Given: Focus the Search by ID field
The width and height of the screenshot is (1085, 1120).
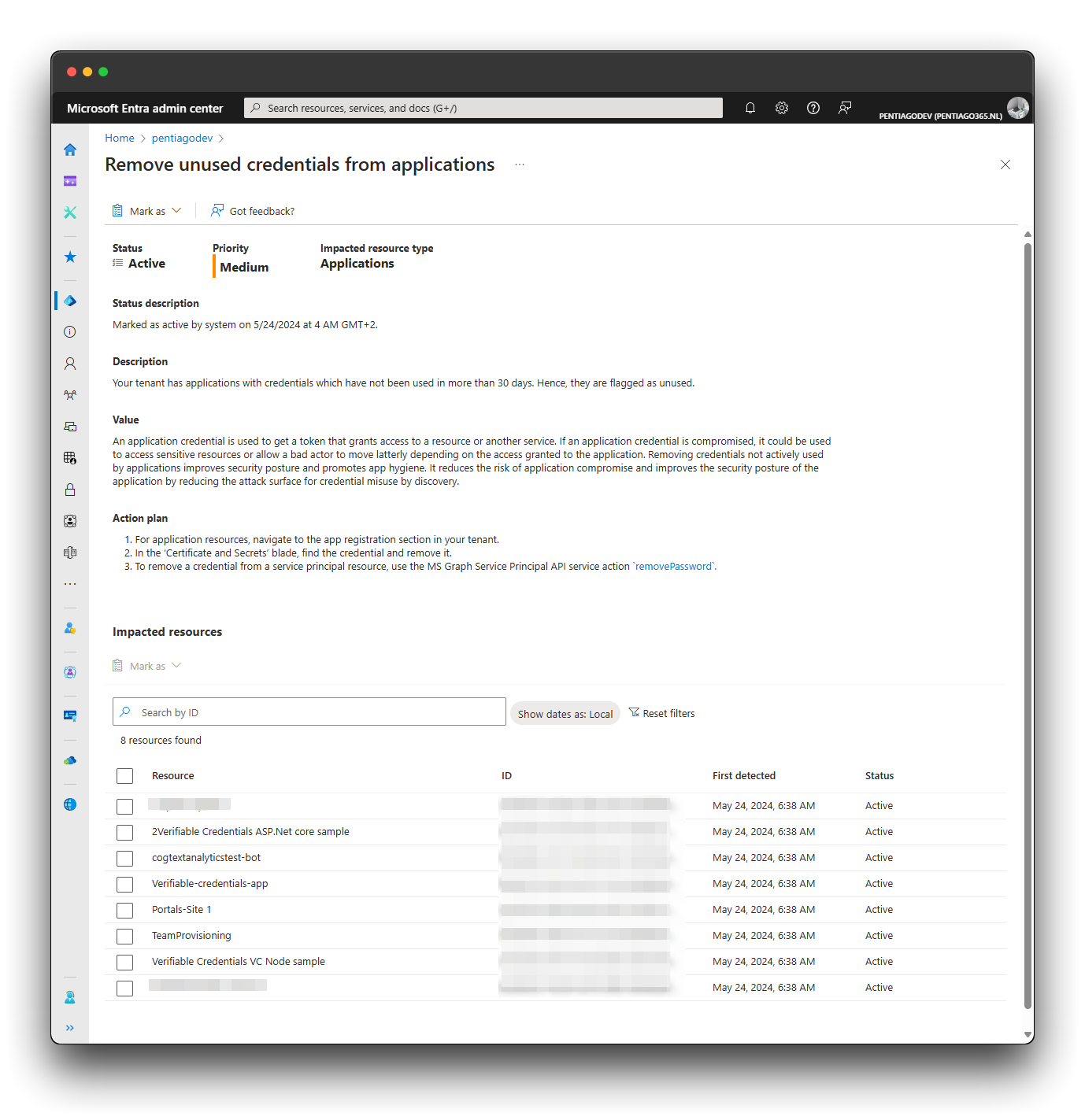Looking at the screenshot, I should 309,712.
